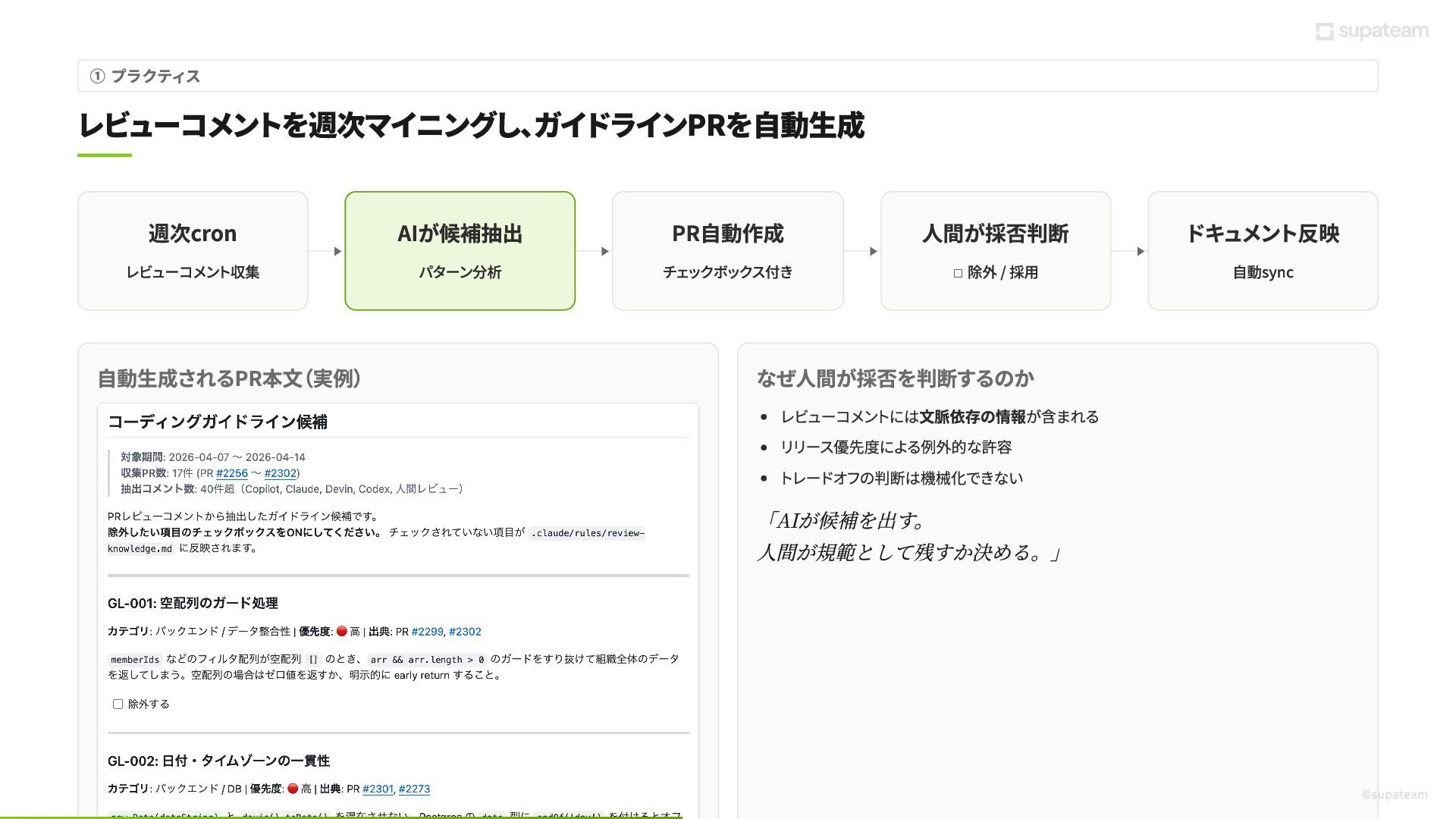Click the GL-001 空配列のガード処理 heading
The image size is (1456, 819).
193,603
